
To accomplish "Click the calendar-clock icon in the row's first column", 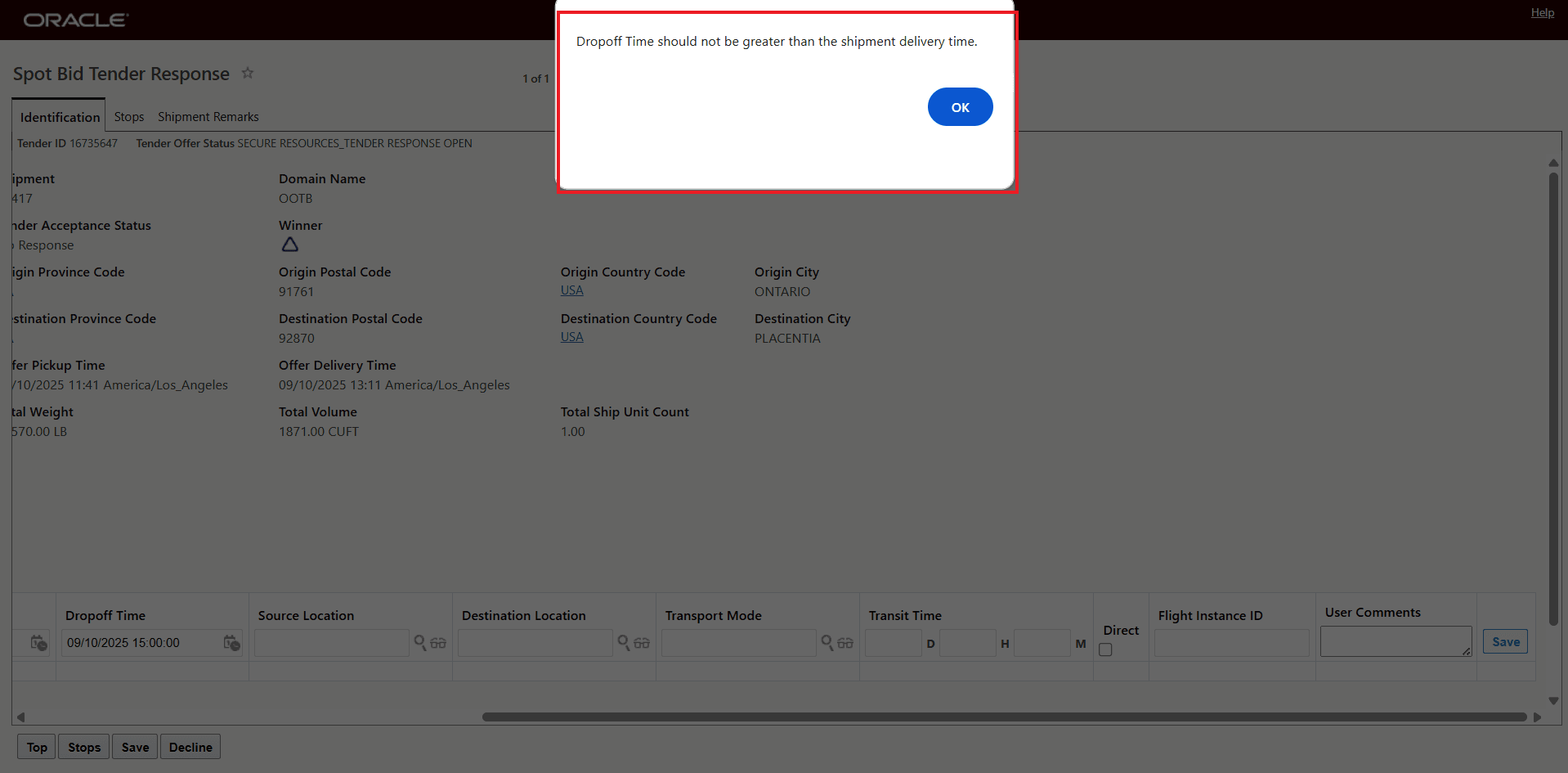I will click(x=38, y=643).
